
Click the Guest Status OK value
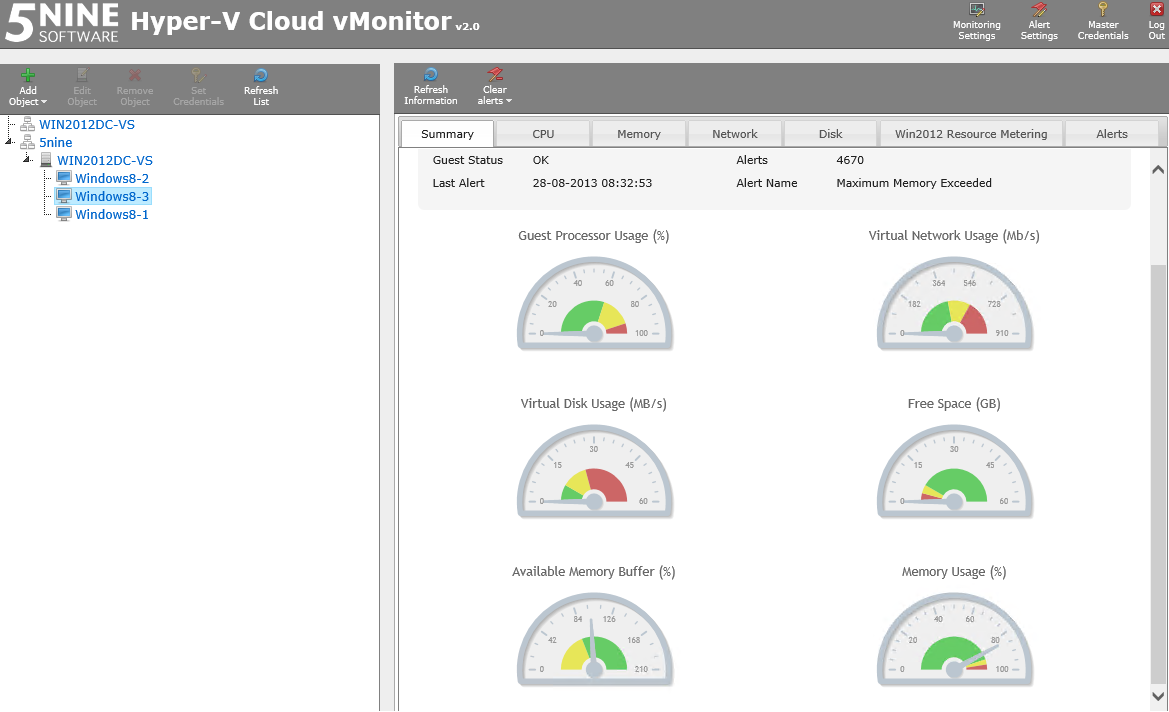coord(541,160)
